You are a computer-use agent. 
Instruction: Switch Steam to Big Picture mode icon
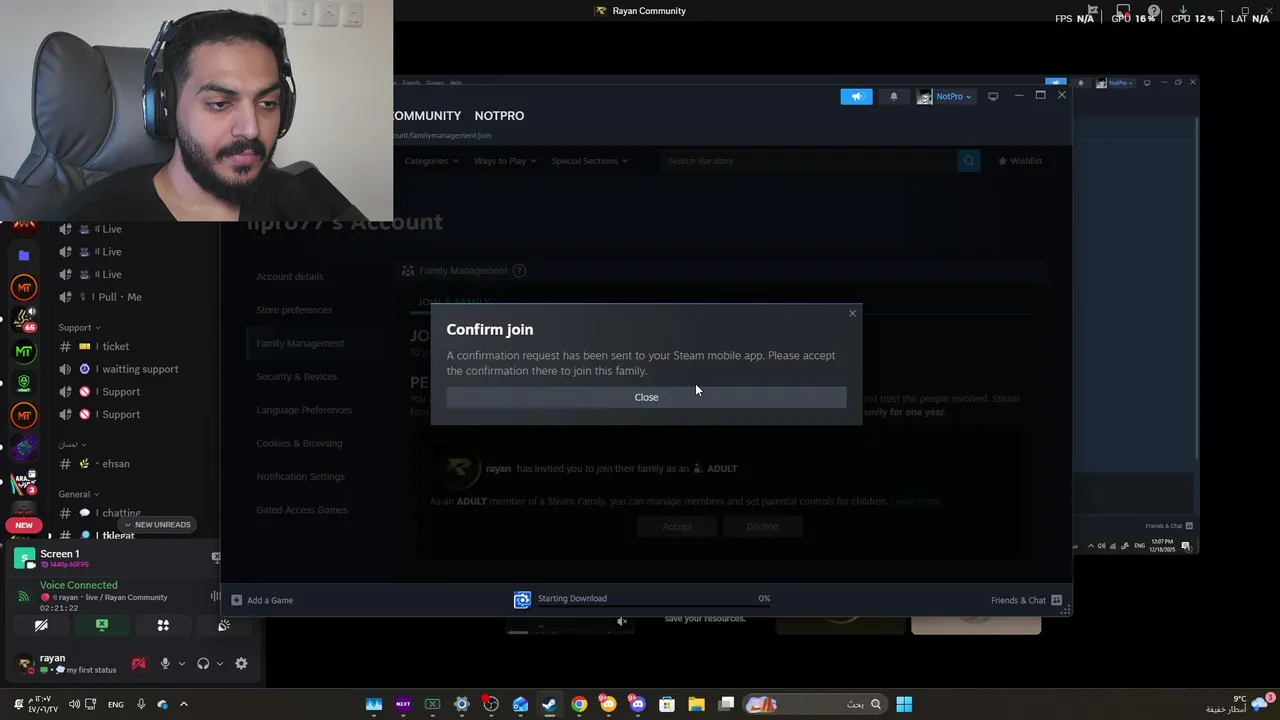pos(993,97)
